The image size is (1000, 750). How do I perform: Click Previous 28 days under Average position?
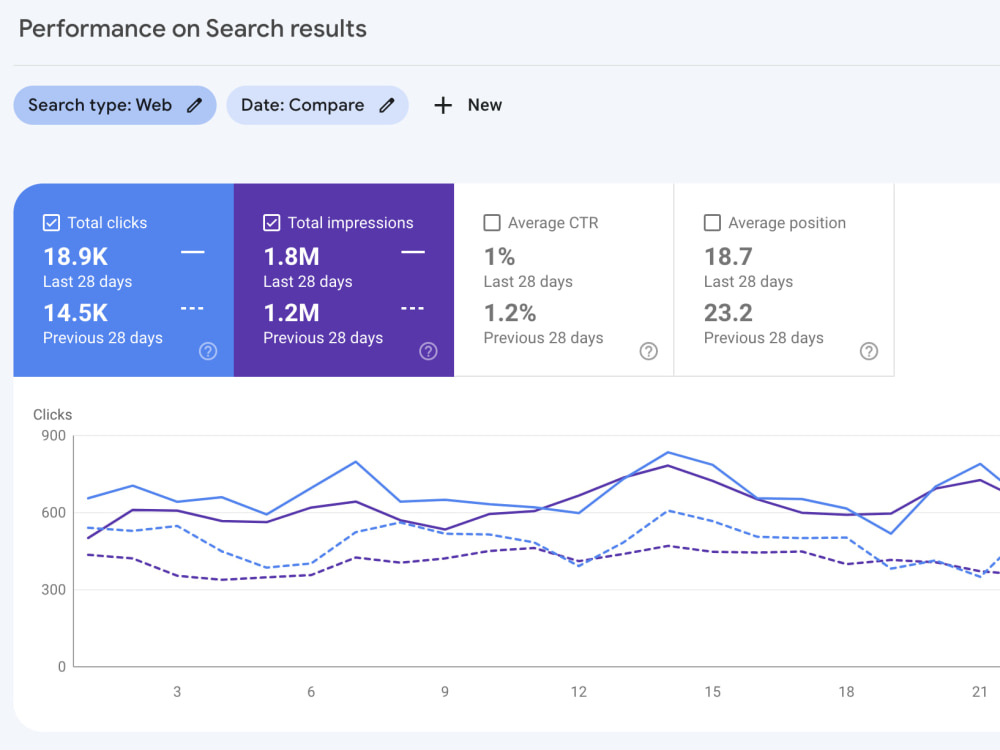click(x=764, y=338)
